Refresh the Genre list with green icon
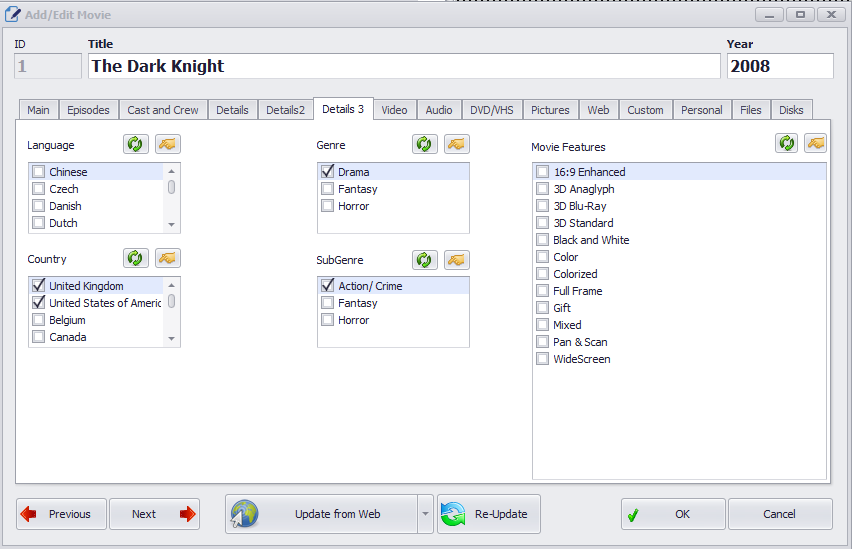The width and height of the screenshot is (852, 549). (x=424, y=144)
